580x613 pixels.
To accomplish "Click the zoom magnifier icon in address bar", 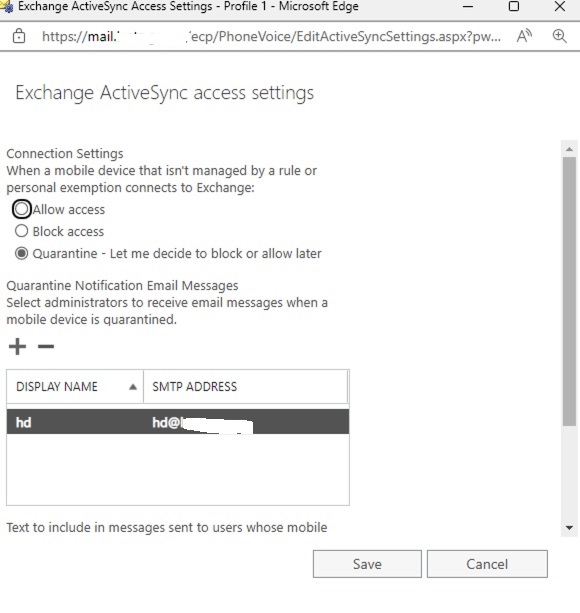I will [x=560, y=36].
